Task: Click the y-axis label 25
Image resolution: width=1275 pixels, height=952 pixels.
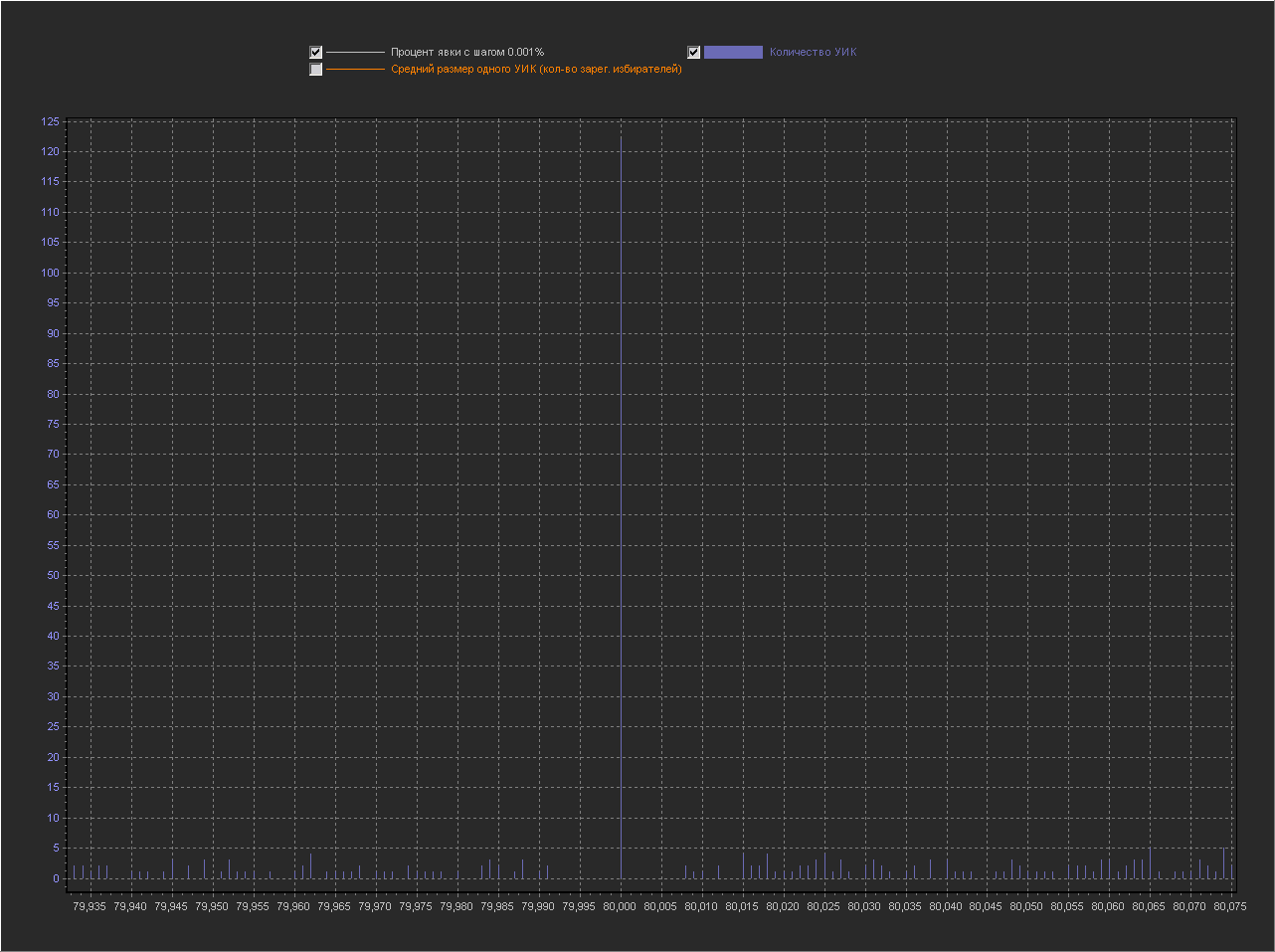Action: (54, 726)
